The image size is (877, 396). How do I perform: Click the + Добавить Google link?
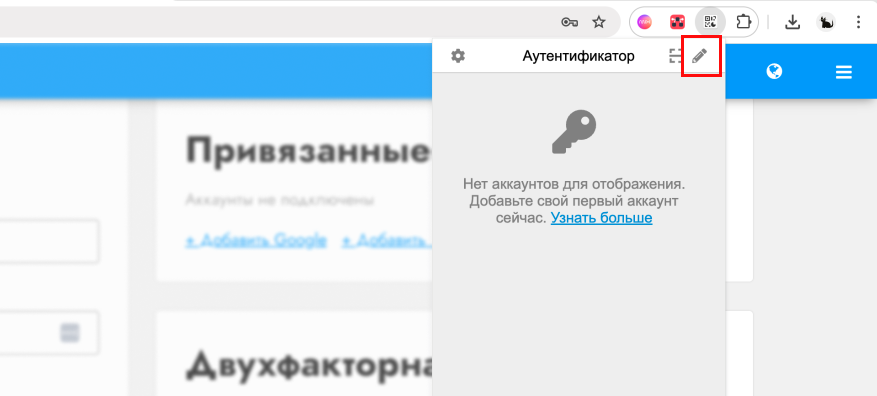[256, 241]
